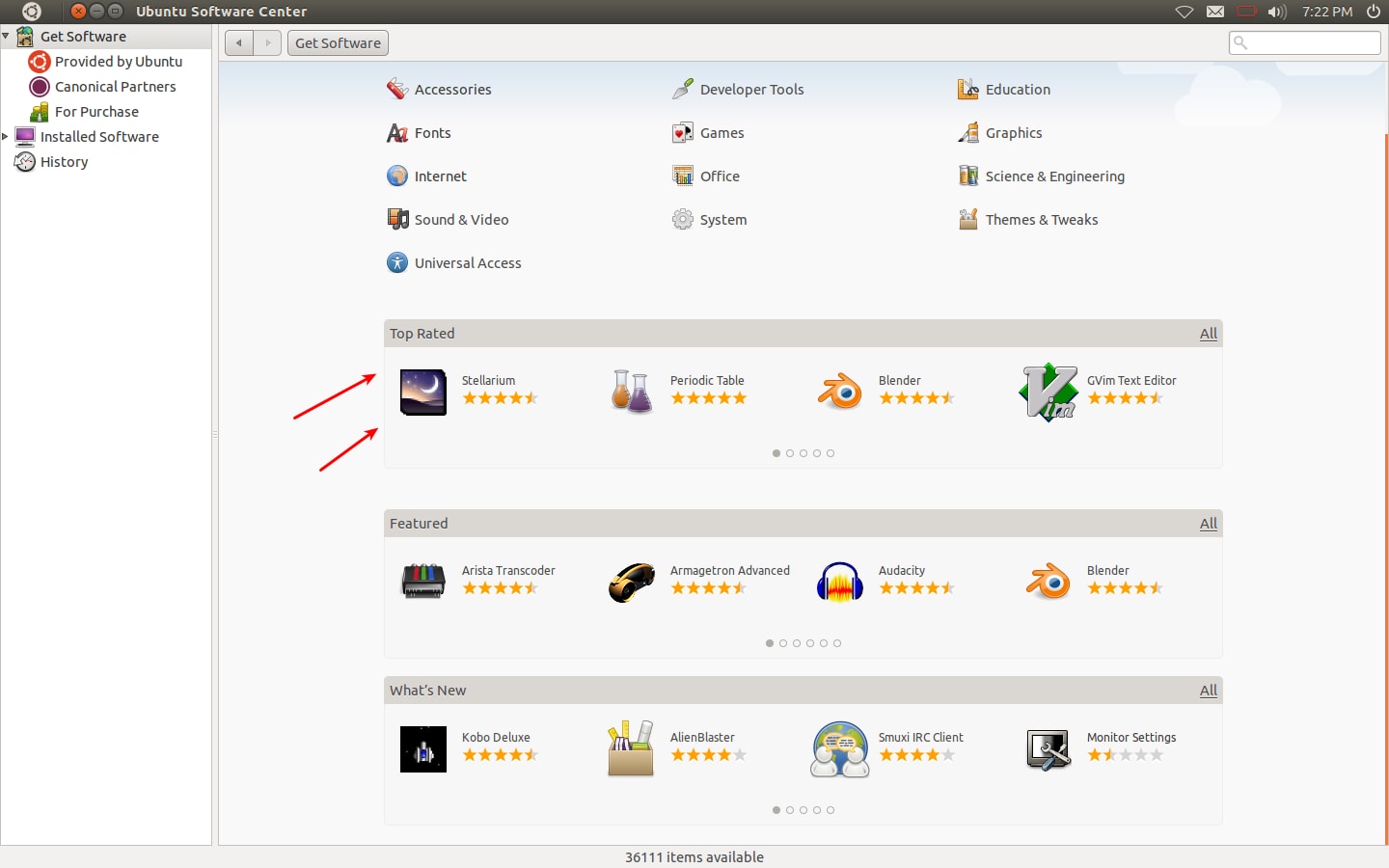Click All link in What's New
The width and height of the screenshot is (1389, 868).
click(x=1209, y=690)
